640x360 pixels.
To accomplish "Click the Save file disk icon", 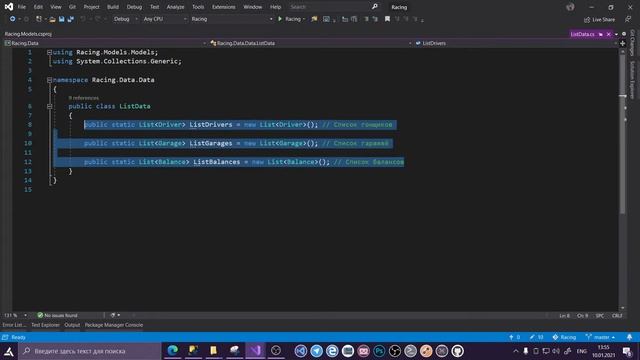I will (61, 19).
